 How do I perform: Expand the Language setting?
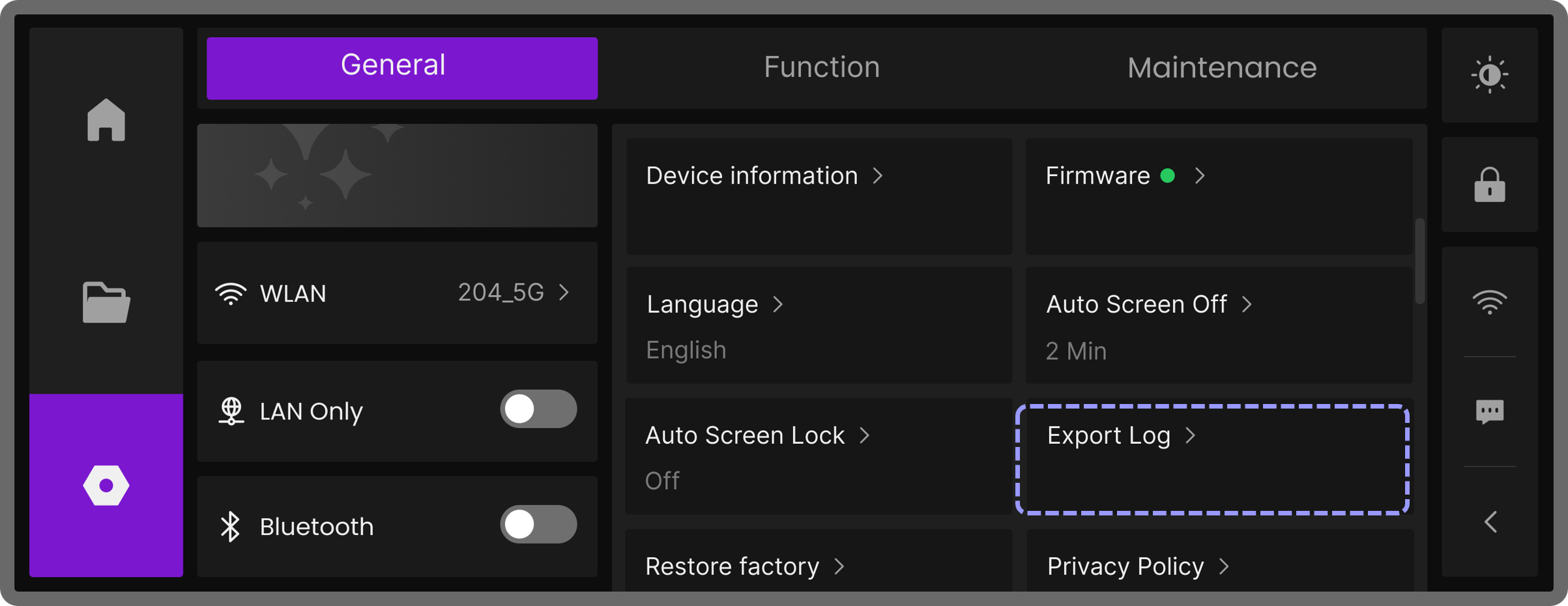[x=819, y=325]
